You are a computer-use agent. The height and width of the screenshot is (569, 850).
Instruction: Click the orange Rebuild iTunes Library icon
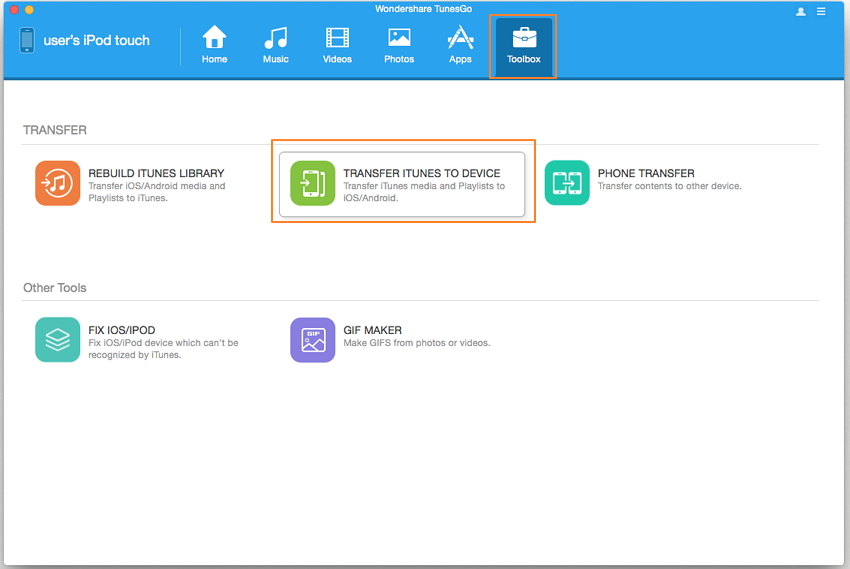point(57,183)
